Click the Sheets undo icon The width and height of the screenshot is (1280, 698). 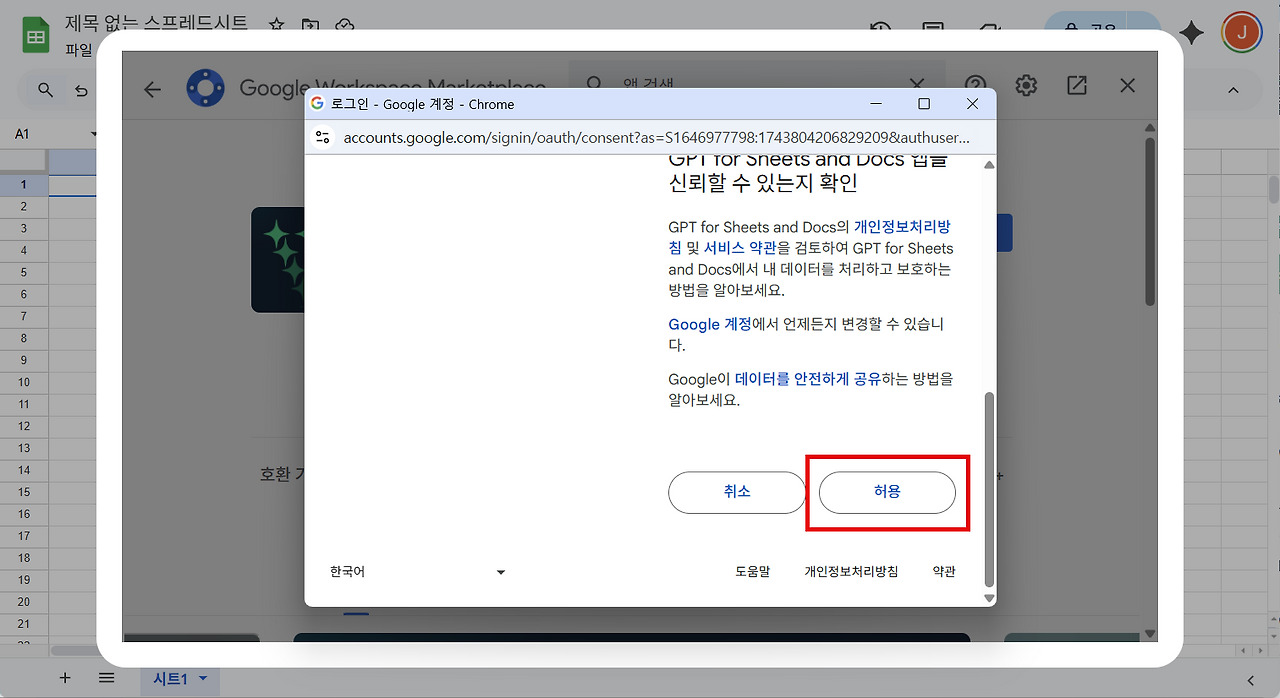pyautogui.click(x=82, y=90)
